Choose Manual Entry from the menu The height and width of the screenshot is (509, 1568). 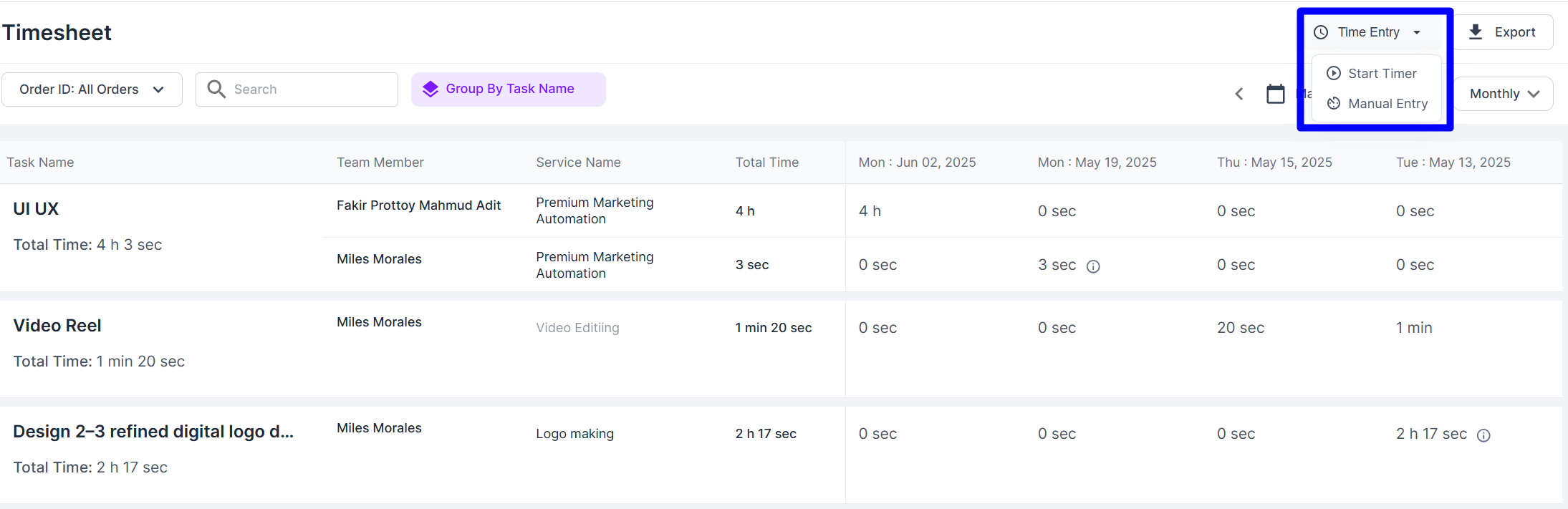tap(1387, 104)
